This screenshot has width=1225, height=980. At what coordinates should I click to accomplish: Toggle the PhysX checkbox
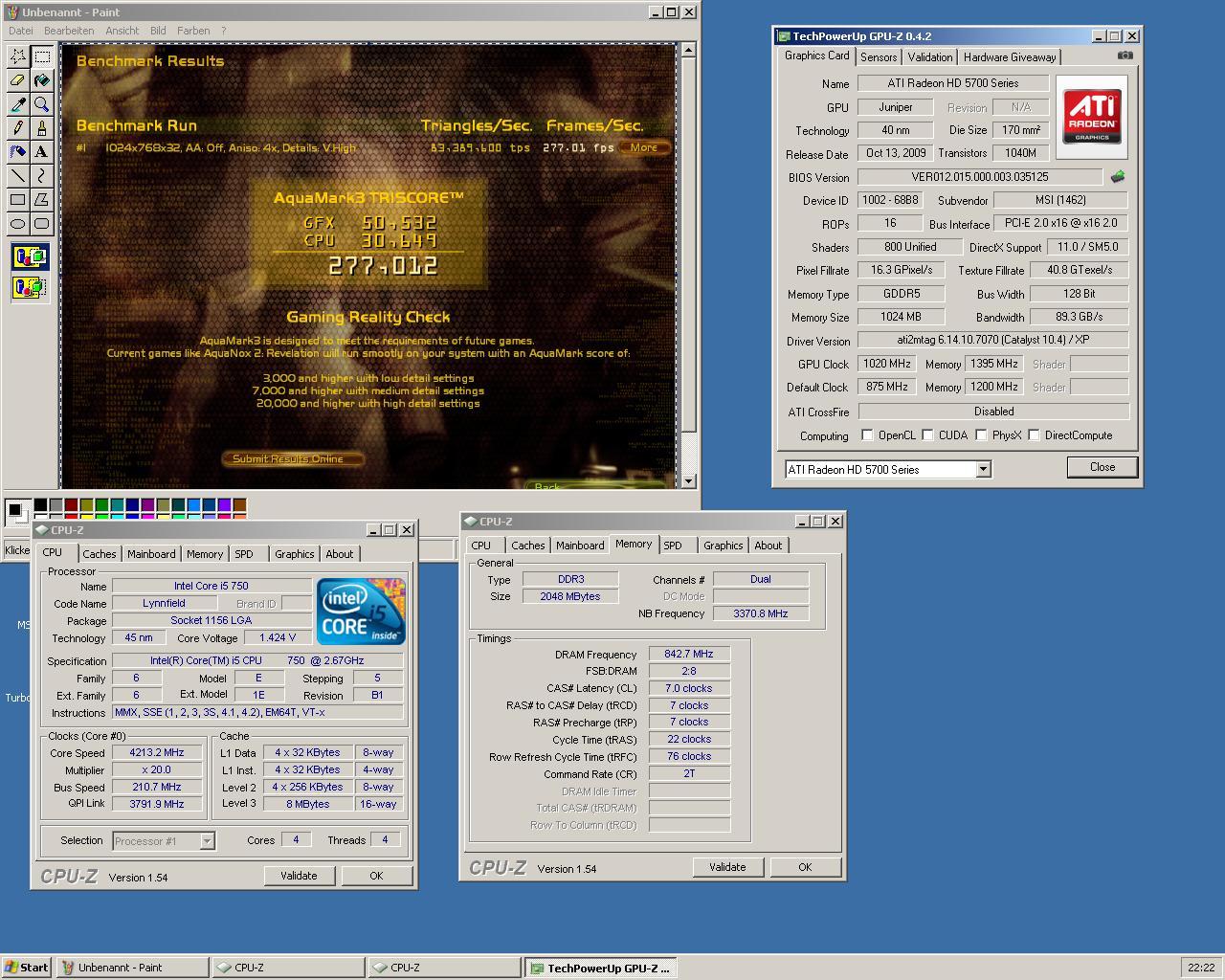tap(981, 435)
